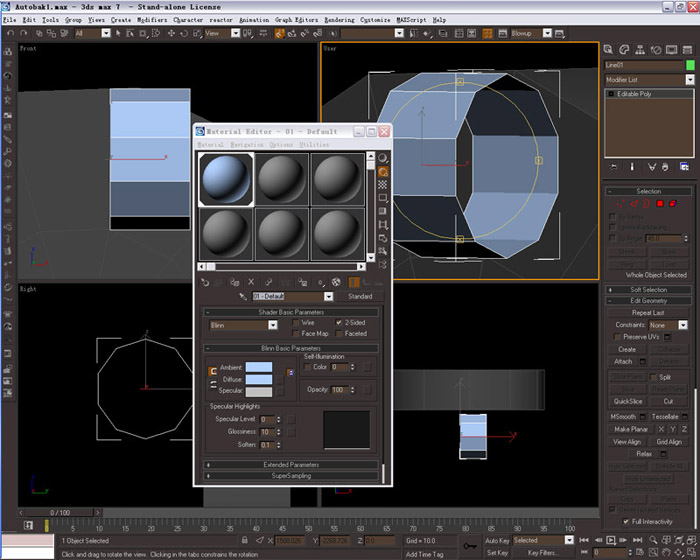Viewport: 700px width, 560px height.
Task: Open the Blowup render type dropdown
Action: pos(547,33)
